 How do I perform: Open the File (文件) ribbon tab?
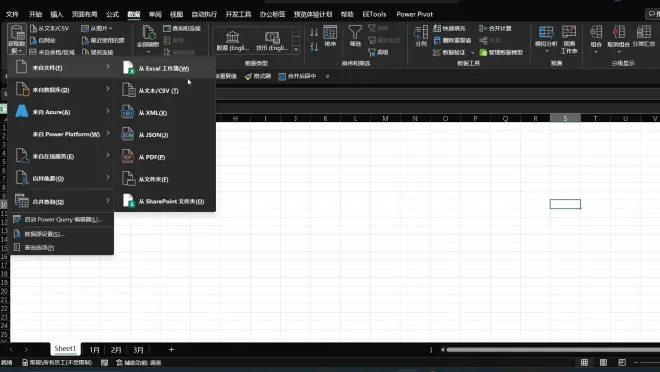pos(12,14)
